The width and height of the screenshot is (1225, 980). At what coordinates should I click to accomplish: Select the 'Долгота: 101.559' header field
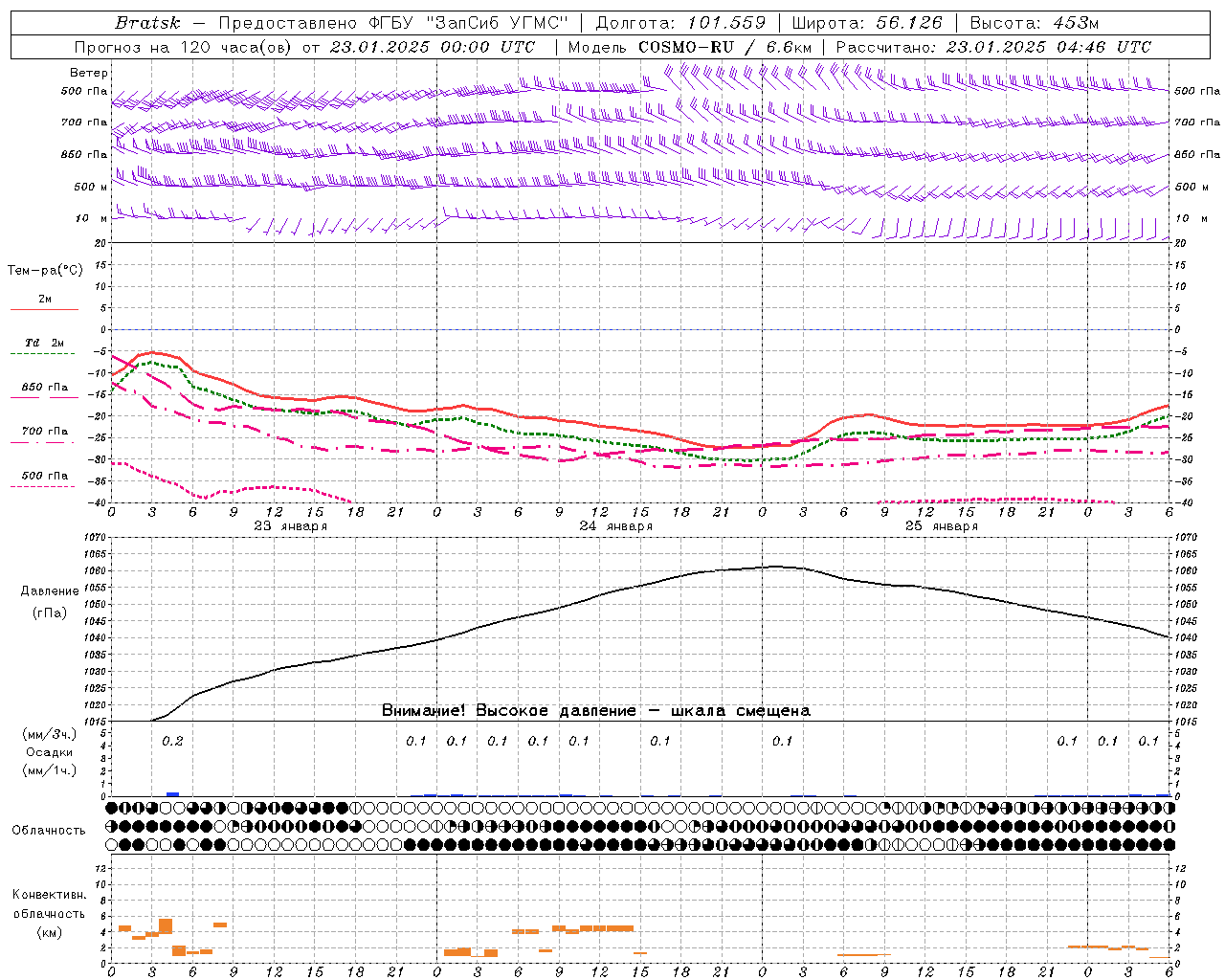pos(680,23)
